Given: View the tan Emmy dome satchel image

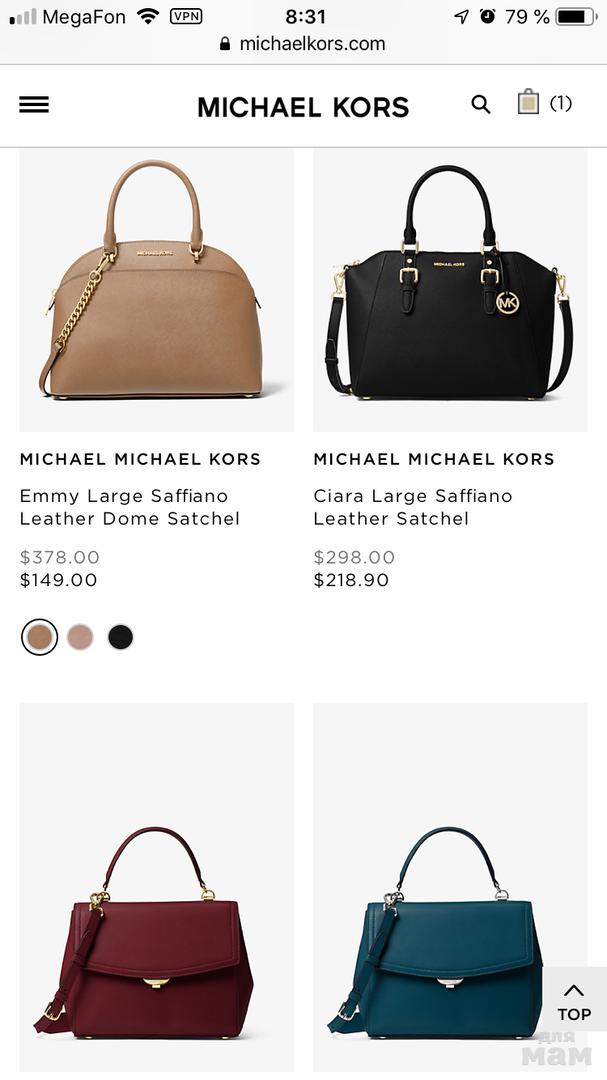Looking at the screenshot, I should [x=156, y=290].
